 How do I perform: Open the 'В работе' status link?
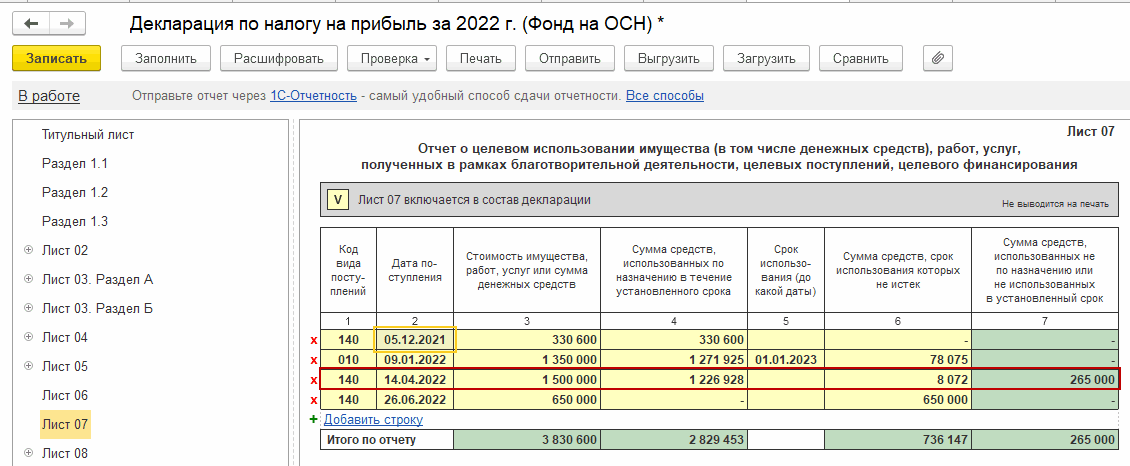point(49,96)
